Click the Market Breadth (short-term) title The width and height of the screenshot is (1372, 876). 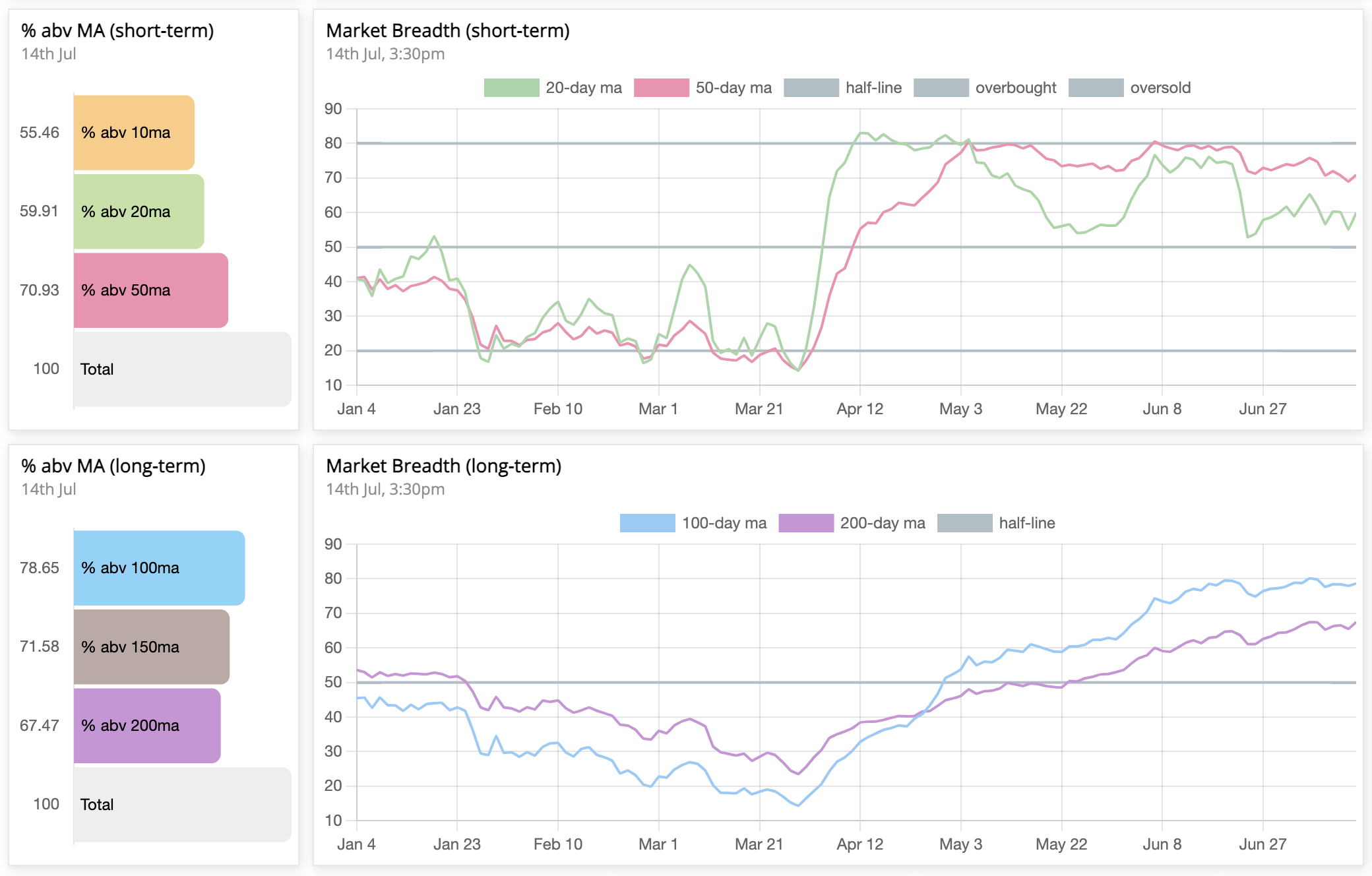click(x=448, y=30)
